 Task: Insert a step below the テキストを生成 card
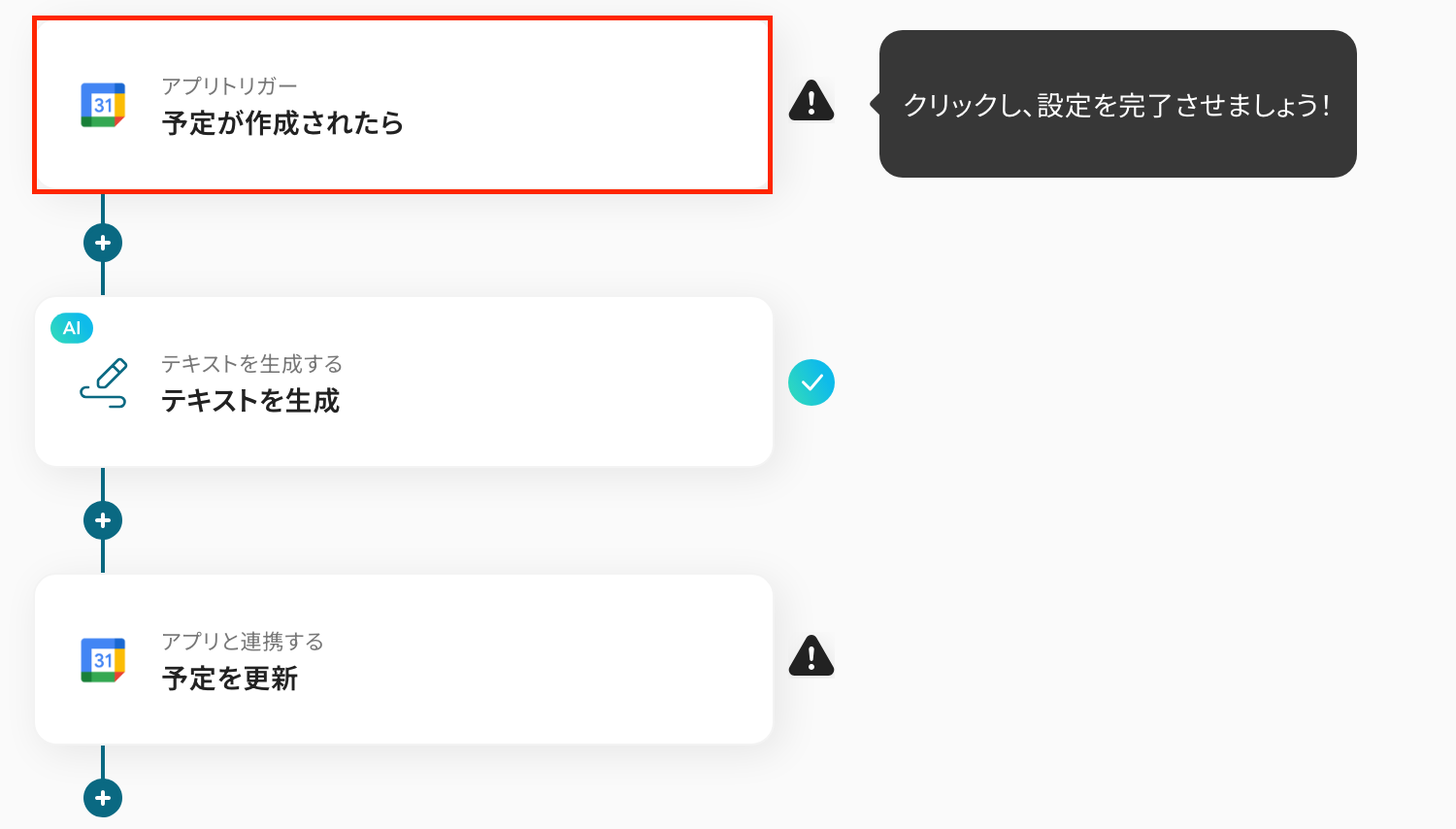103,520
